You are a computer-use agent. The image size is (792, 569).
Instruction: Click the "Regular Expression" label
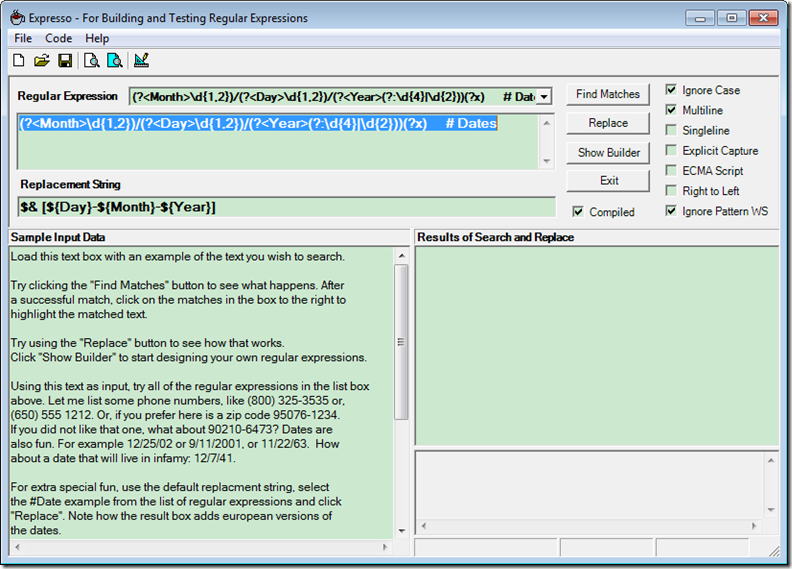[67, 96]
